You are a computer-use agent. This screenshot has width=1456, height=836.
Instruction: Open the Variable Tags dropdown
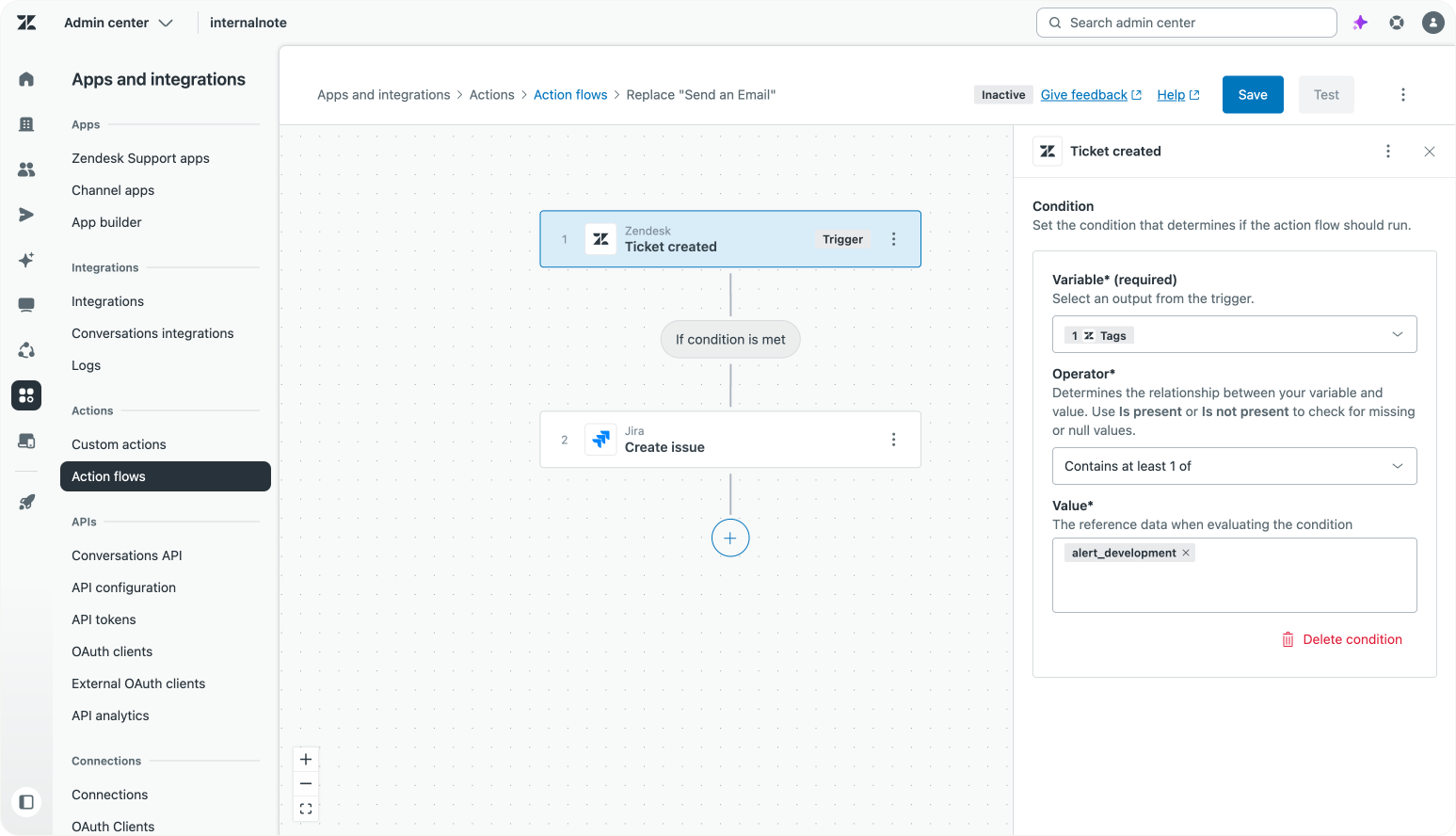pos(1234,334)
